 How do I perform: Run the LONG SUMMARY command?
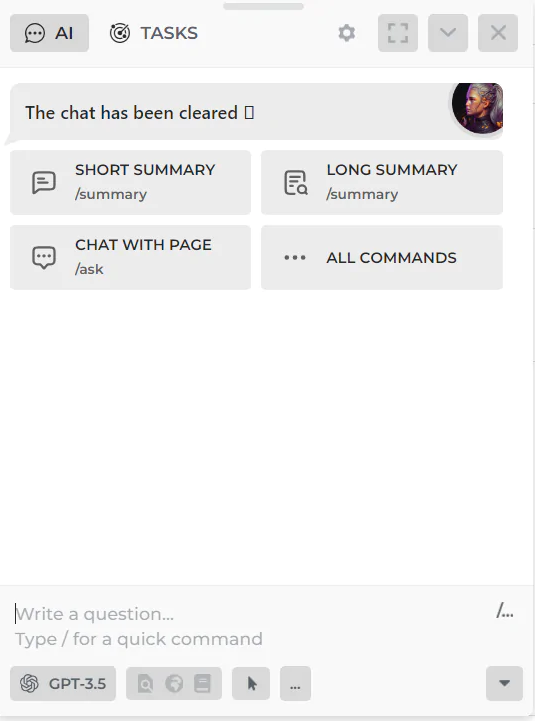(382, 182)
